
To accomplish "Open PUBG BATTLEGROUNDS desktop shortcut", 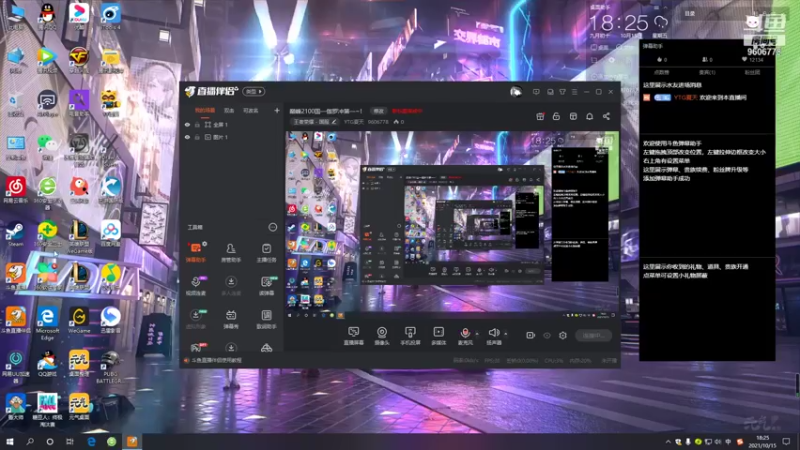I will coord(110,367).
